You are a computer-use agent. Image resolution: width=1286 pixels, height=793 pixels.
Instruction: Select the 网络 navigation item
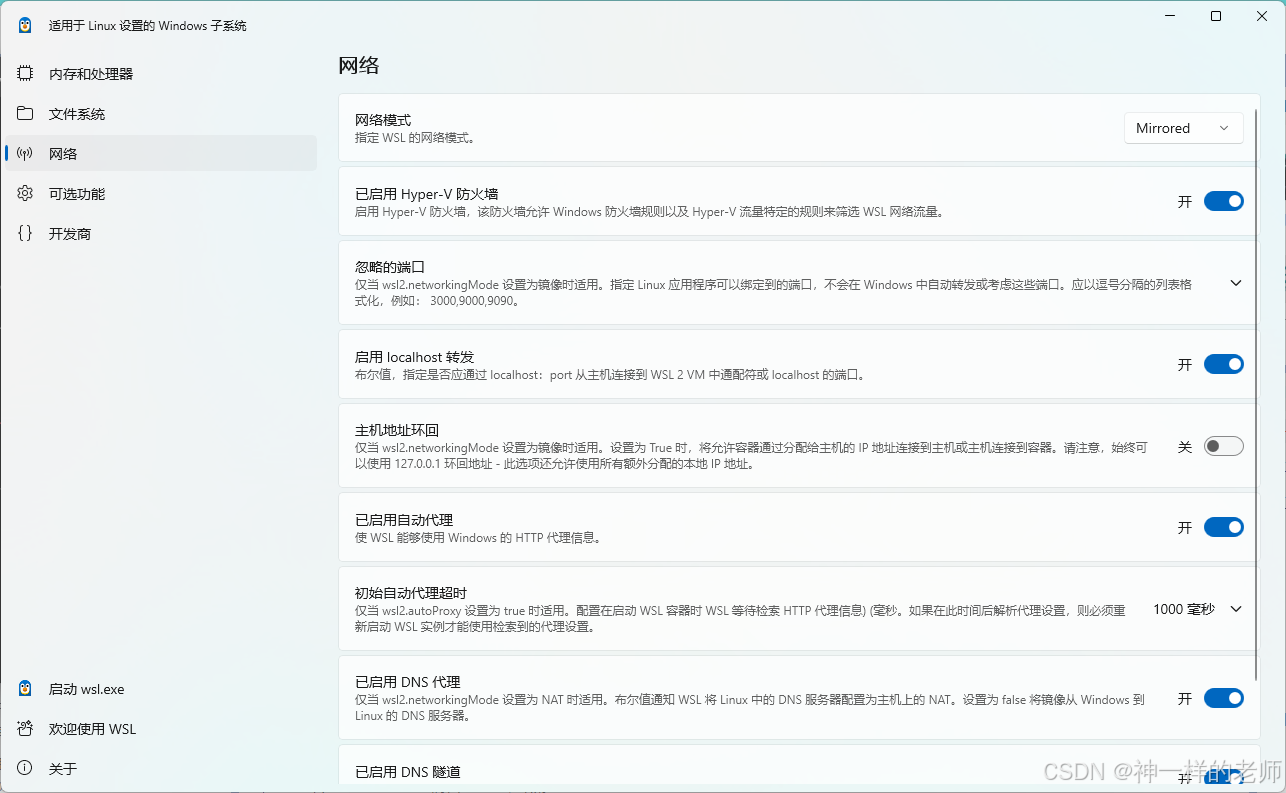point(161,153)
